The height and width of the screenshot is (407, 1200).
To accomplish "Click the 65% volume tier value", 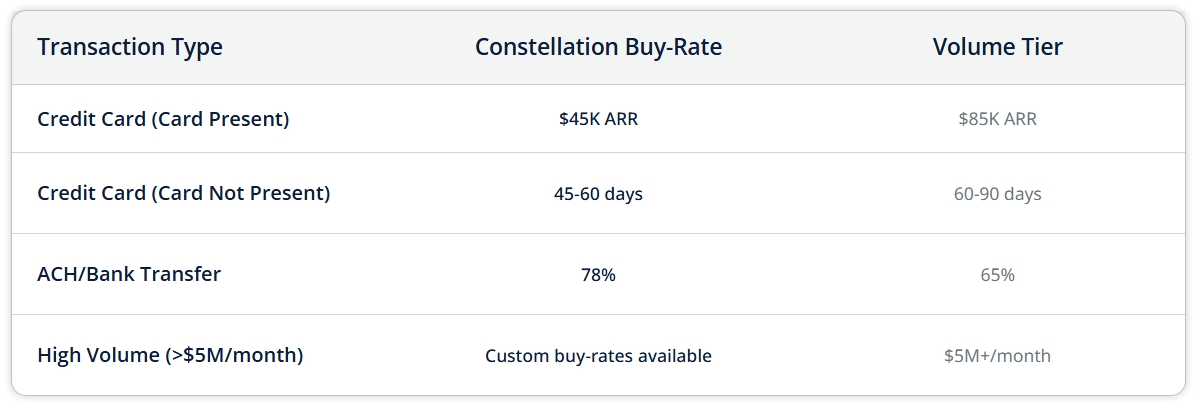I will 997,275.
